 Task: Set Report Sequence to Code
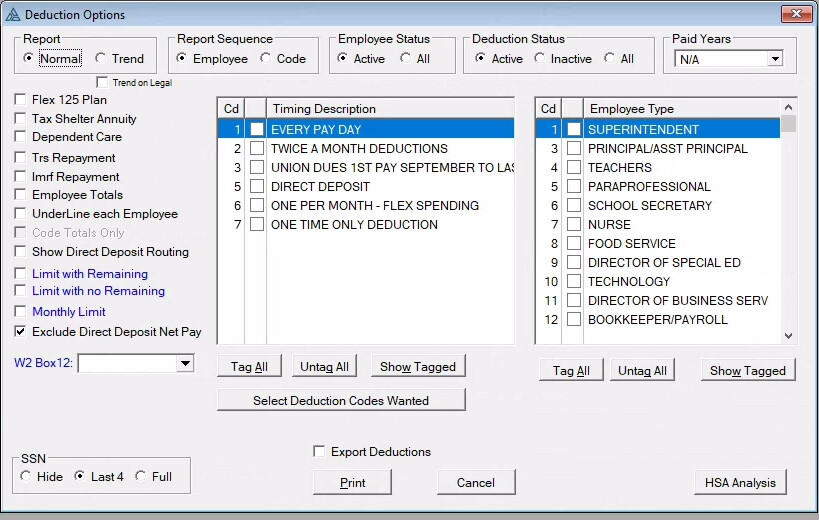pyautogui.click(x=266, y=59)
